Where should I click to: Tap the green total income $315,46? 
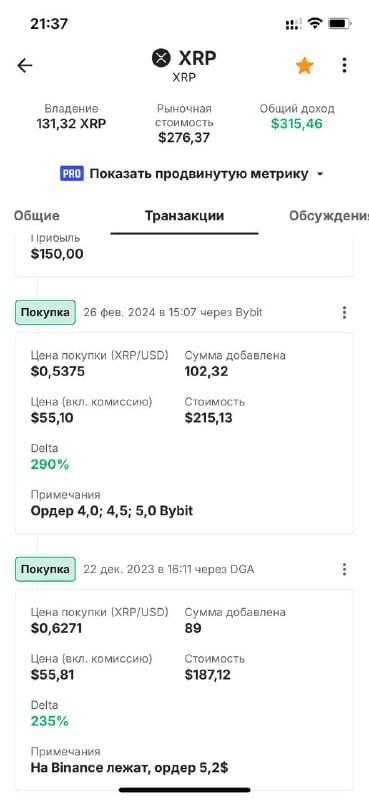pos(297,124)
